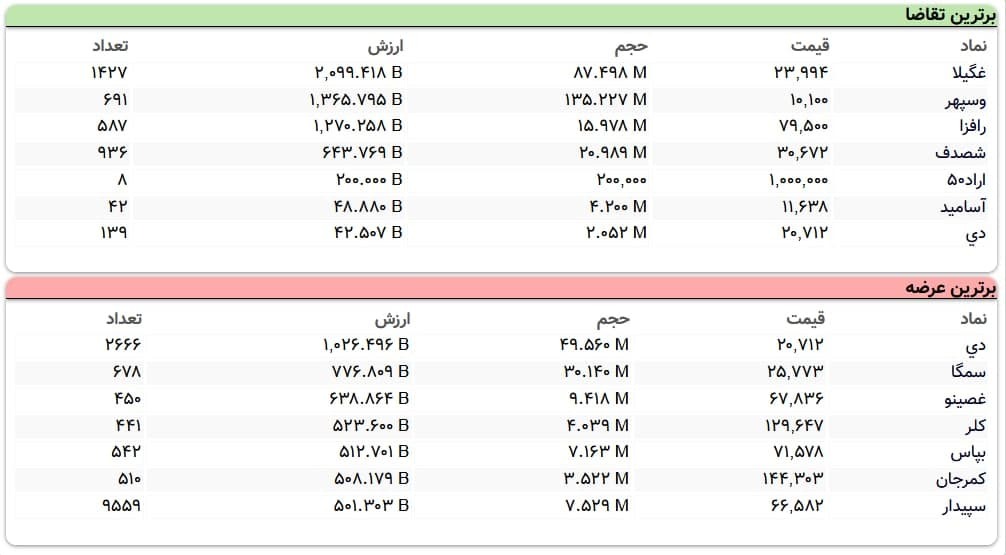Sort برترین عرضه table by حجم column

(x=613, y=319)
